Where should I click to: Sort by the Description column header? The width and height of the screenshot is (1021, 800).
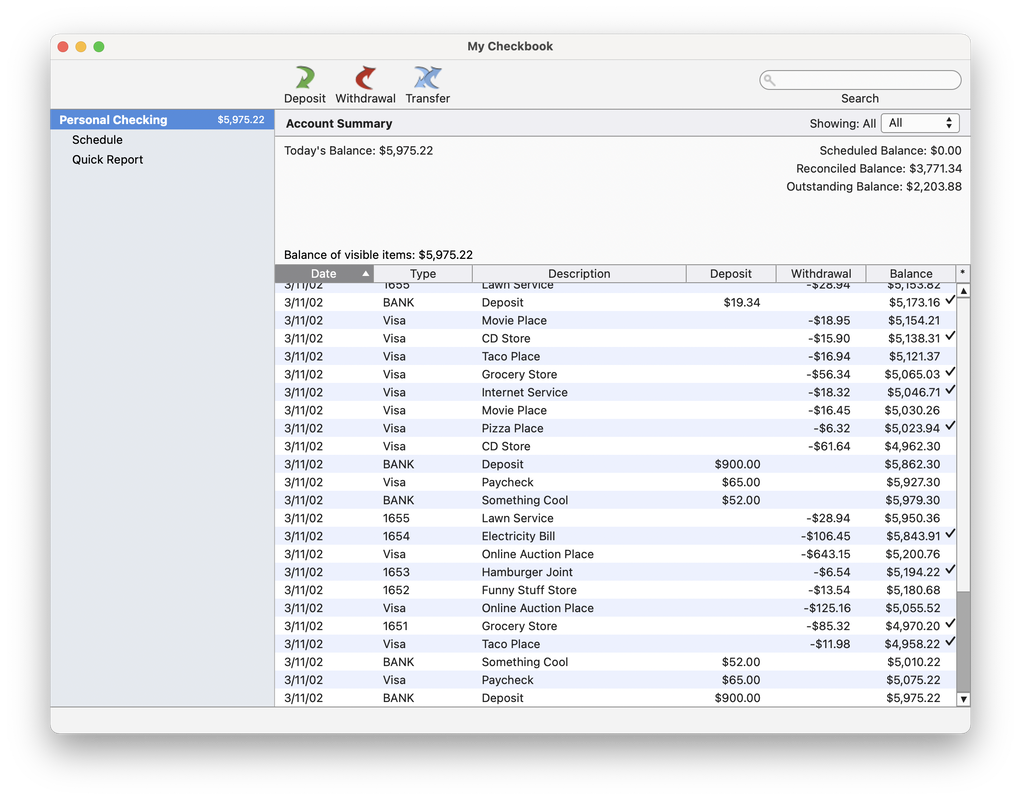(579, 274)
